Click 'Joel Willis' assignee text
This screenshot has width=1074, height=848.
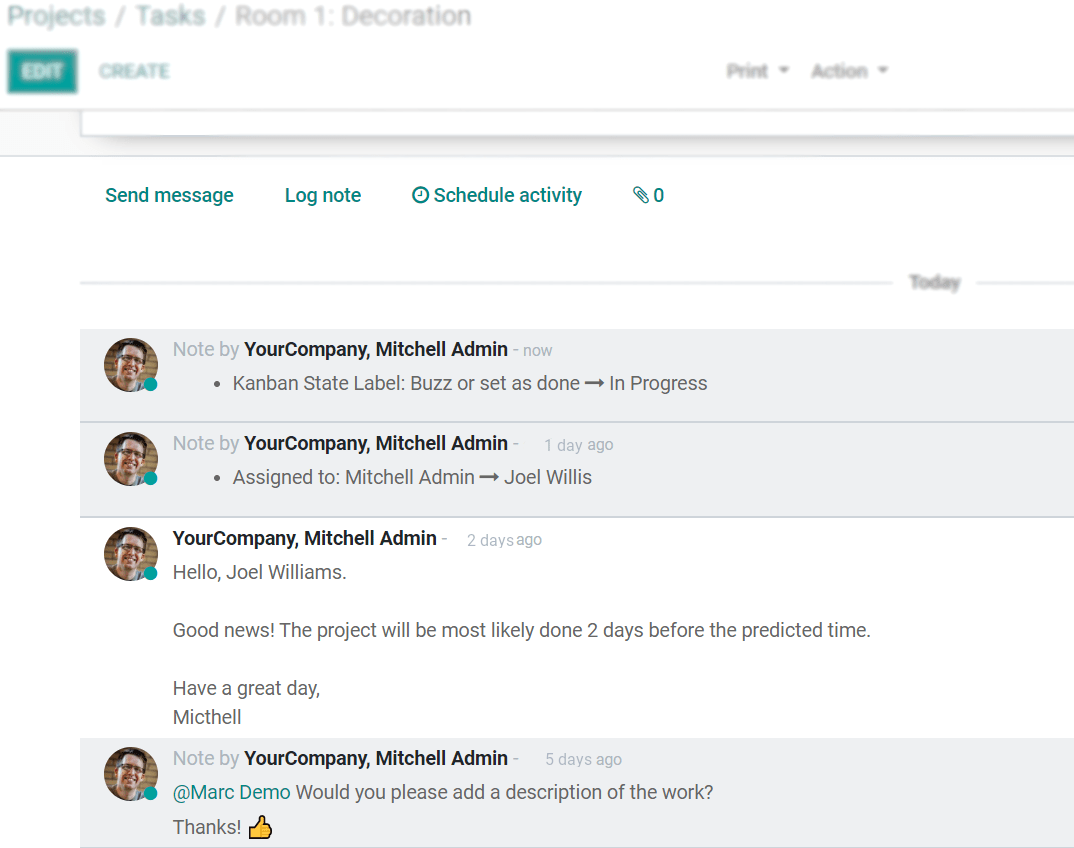(x=548, y=477)
